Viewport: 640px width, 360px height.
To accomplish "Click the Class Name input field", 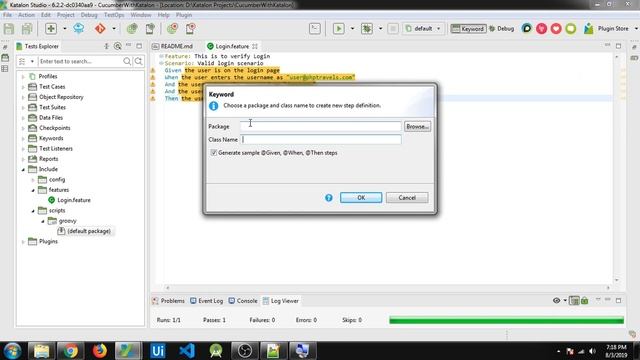I will coord(321,139).
